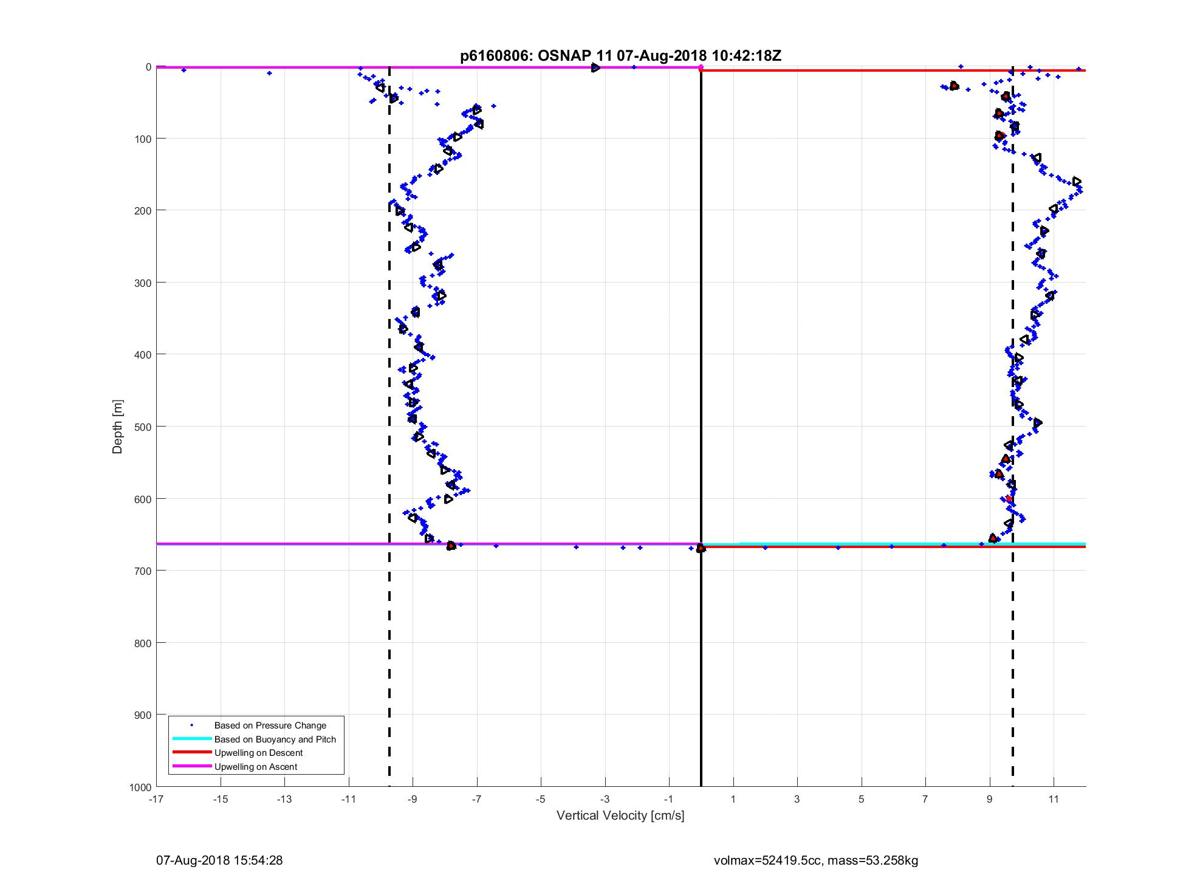Click the velocity tick label '-17'
Viewport: 1200px width, 885px height.
156,799
